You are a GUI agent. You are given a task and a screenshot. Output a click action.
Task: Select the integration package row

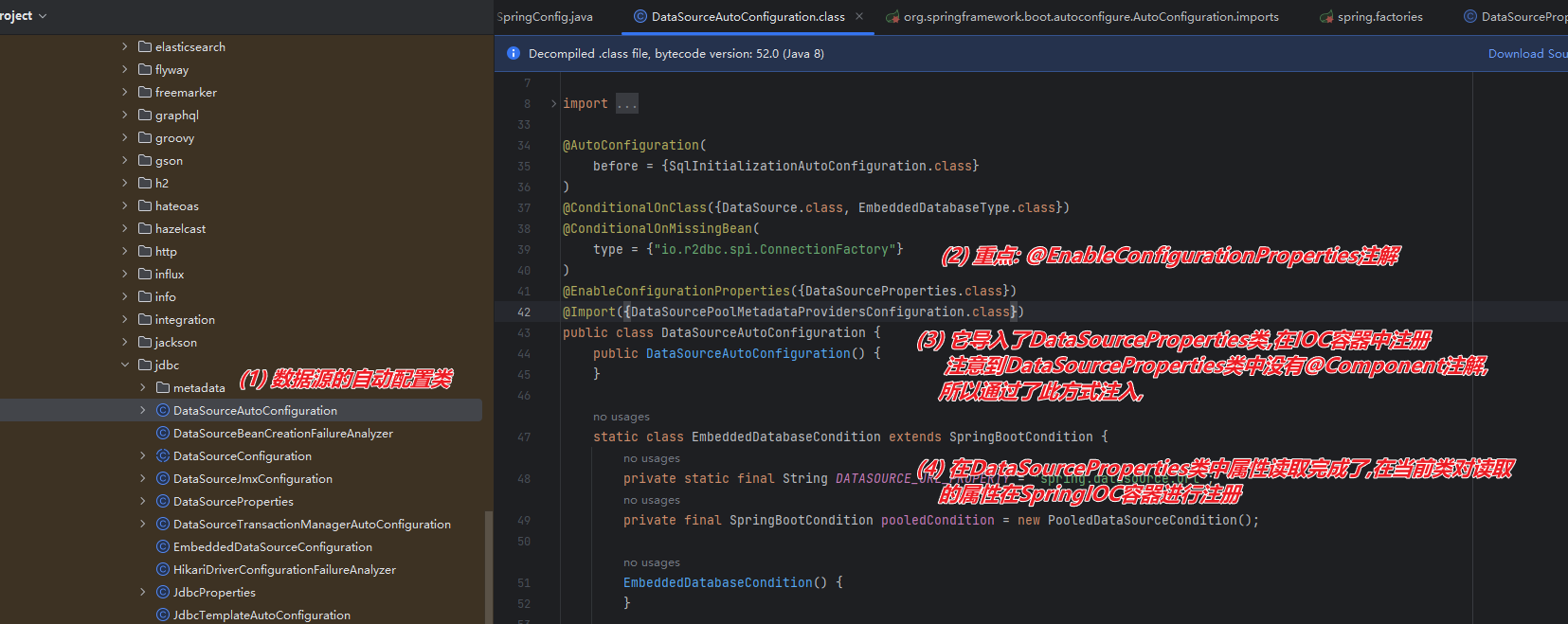click(241, 319)
